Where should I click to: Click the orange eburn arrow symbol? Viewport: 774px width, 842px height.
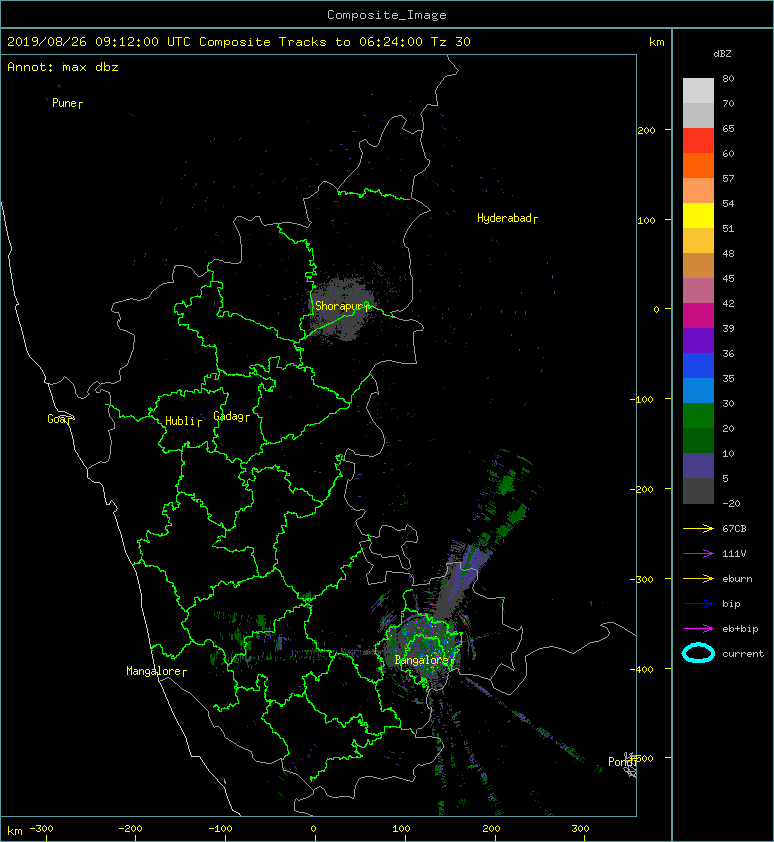698,579
